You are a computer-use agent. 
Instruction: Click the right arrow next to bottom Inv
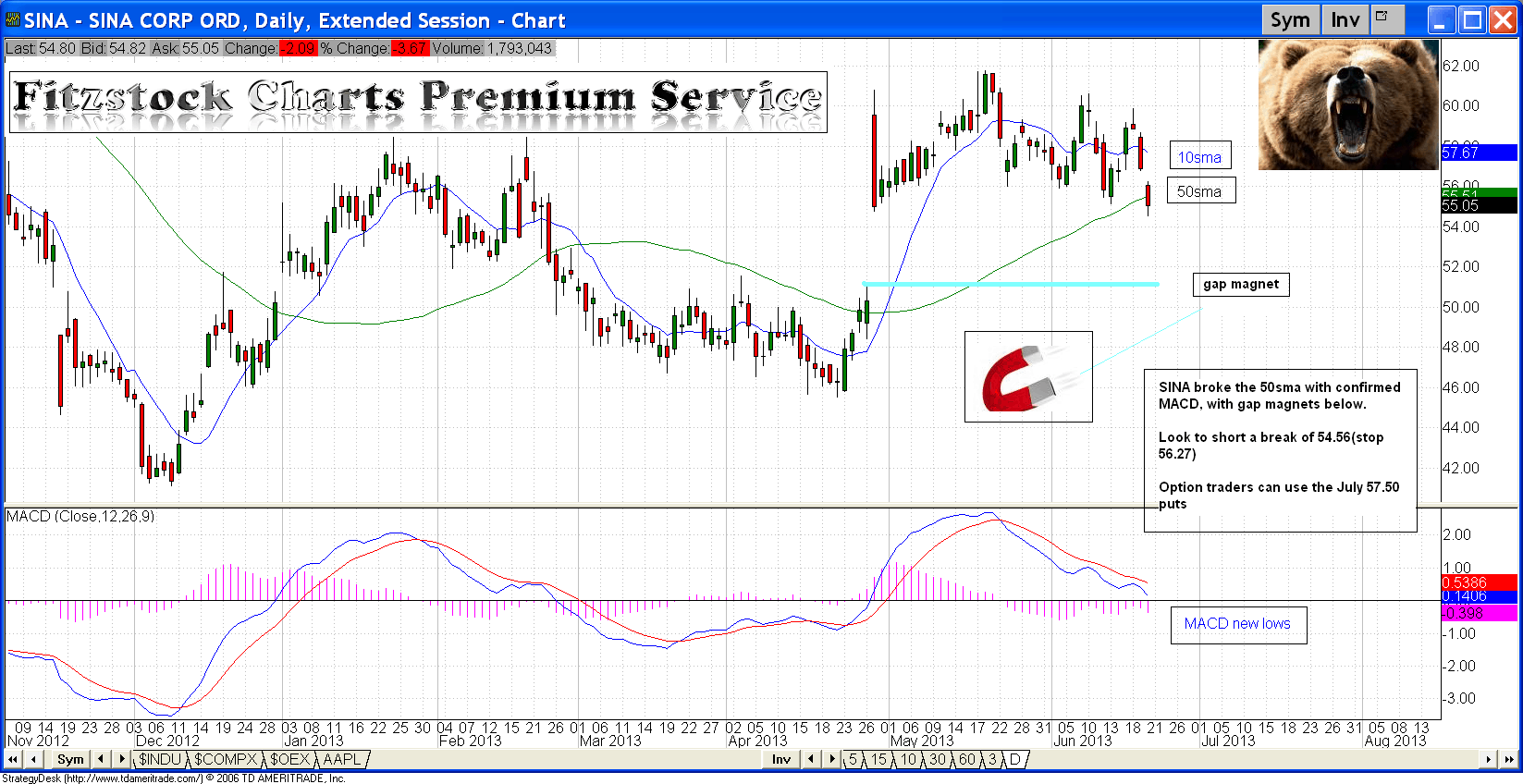[831, 759]
